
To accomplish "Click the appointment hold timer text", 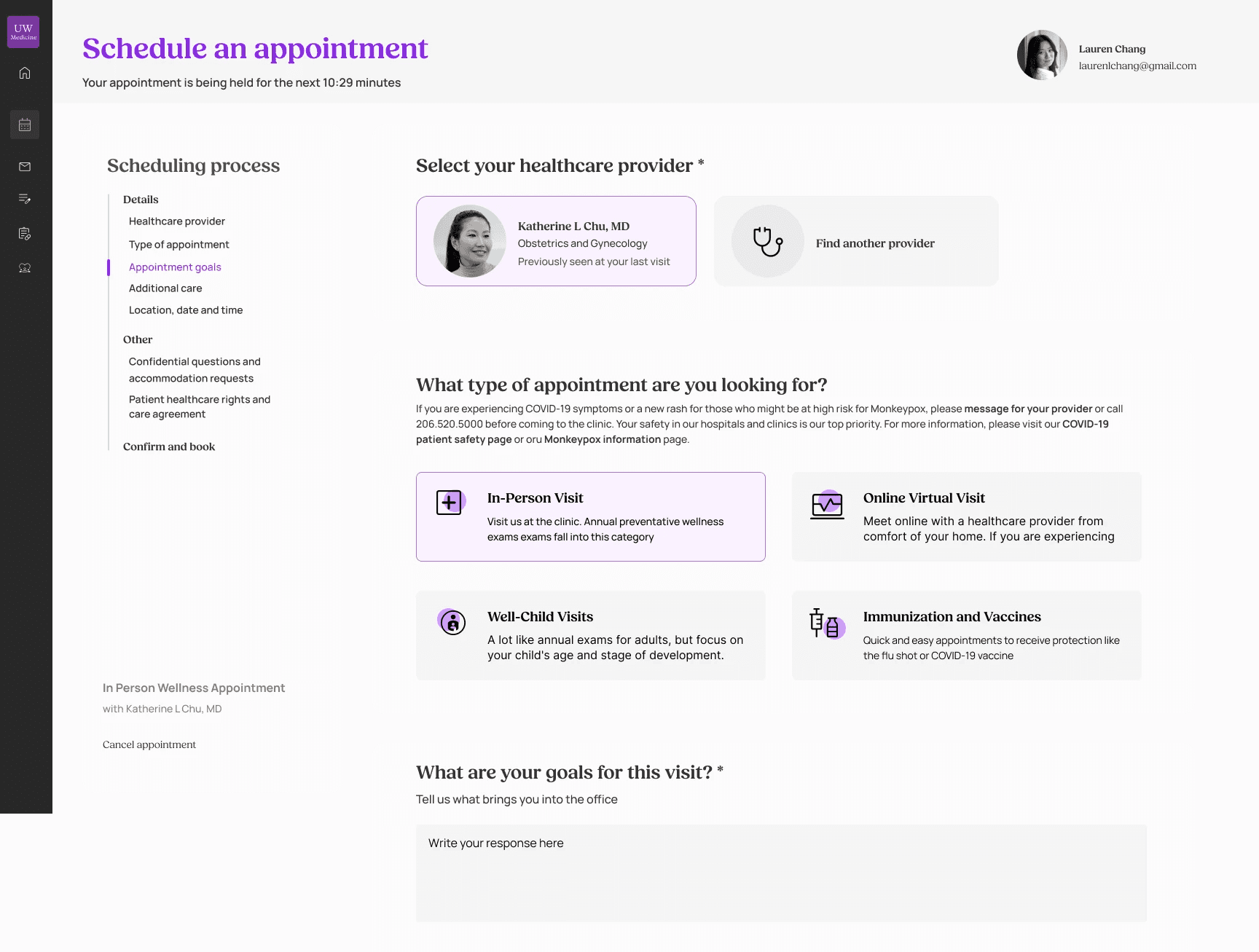I will coord(242,82).
